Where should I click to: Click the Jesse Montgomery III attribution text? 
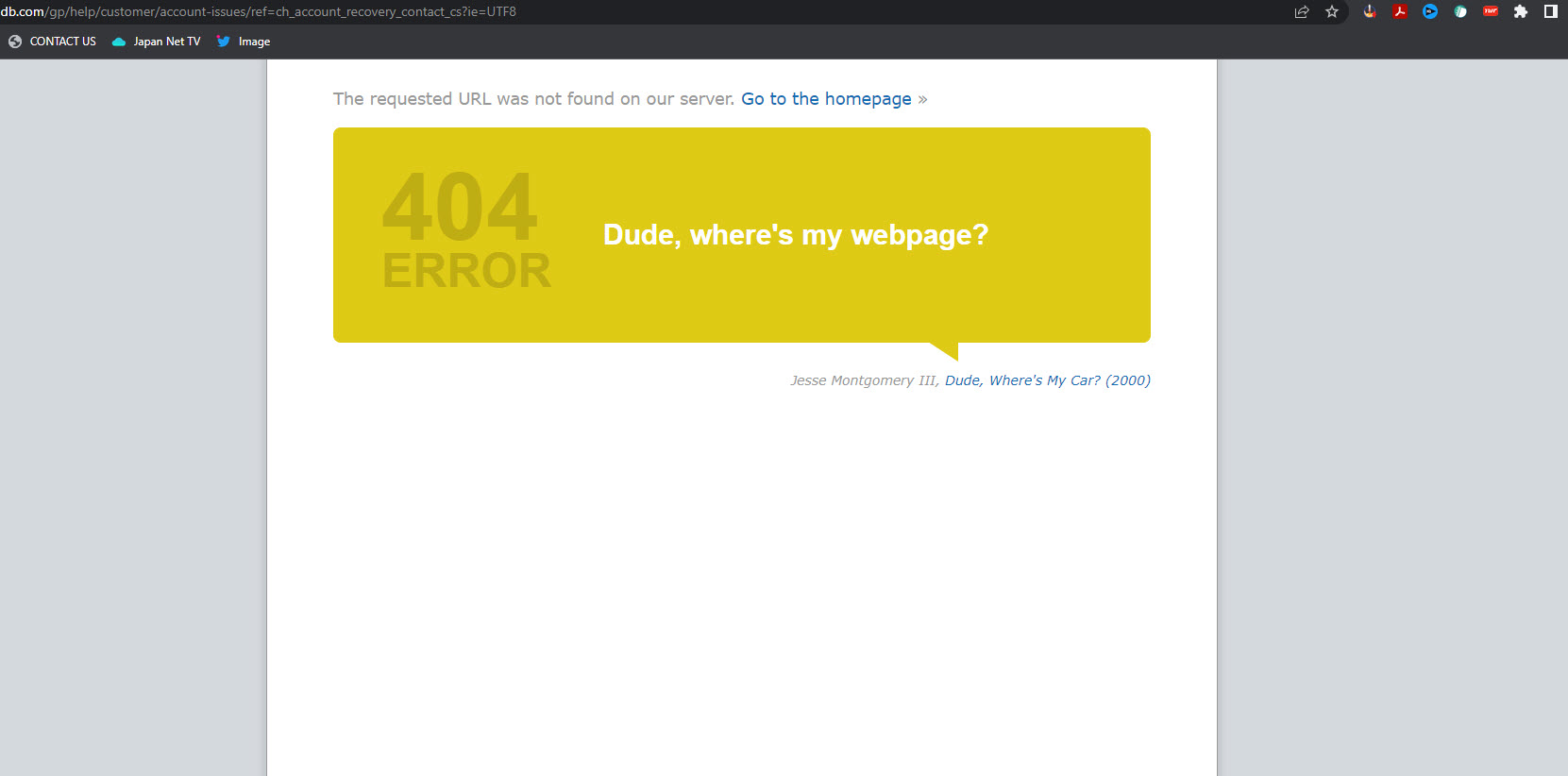click(x=863, y=380)
